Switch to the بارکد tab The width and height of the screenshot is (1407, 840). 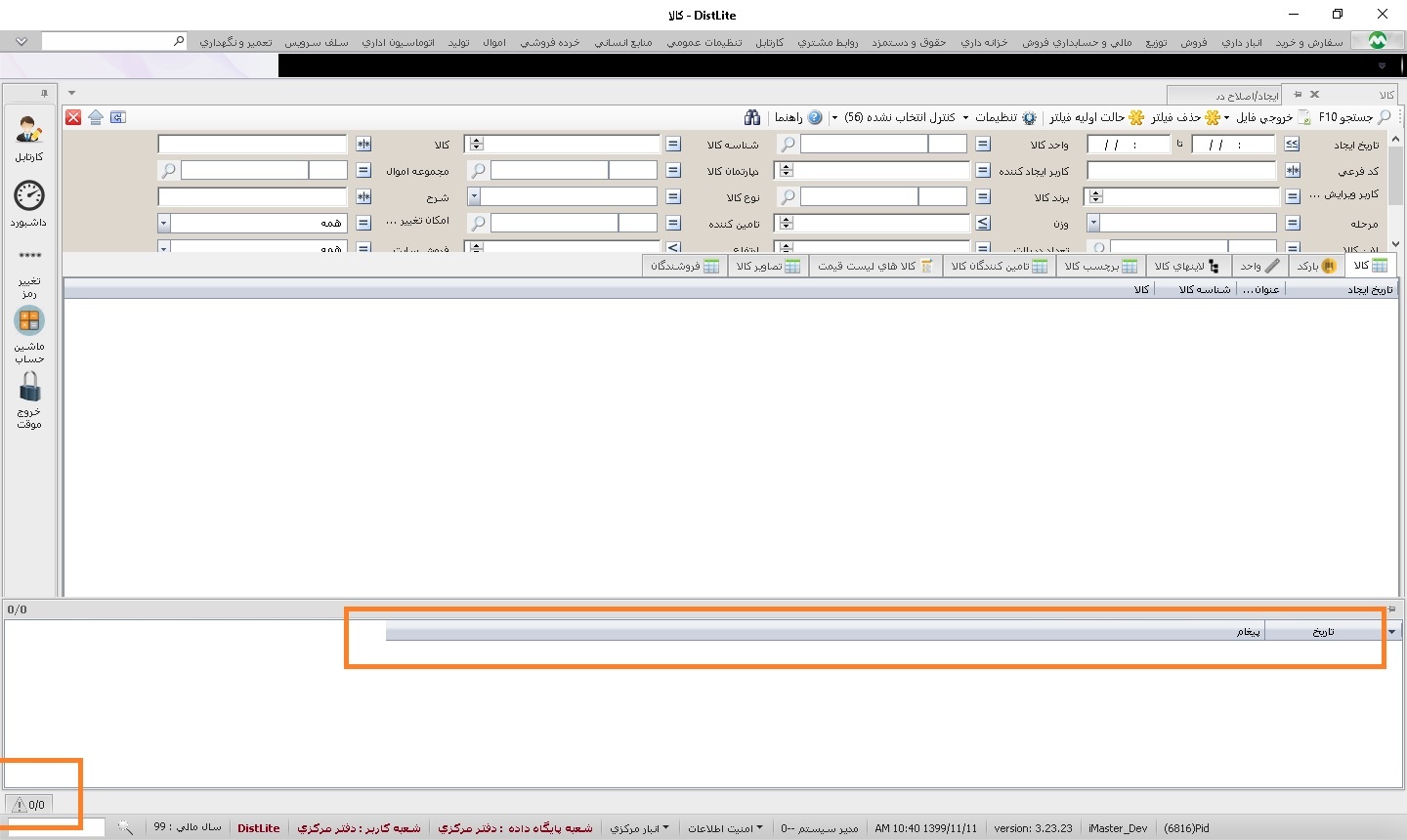point(1316,266)
